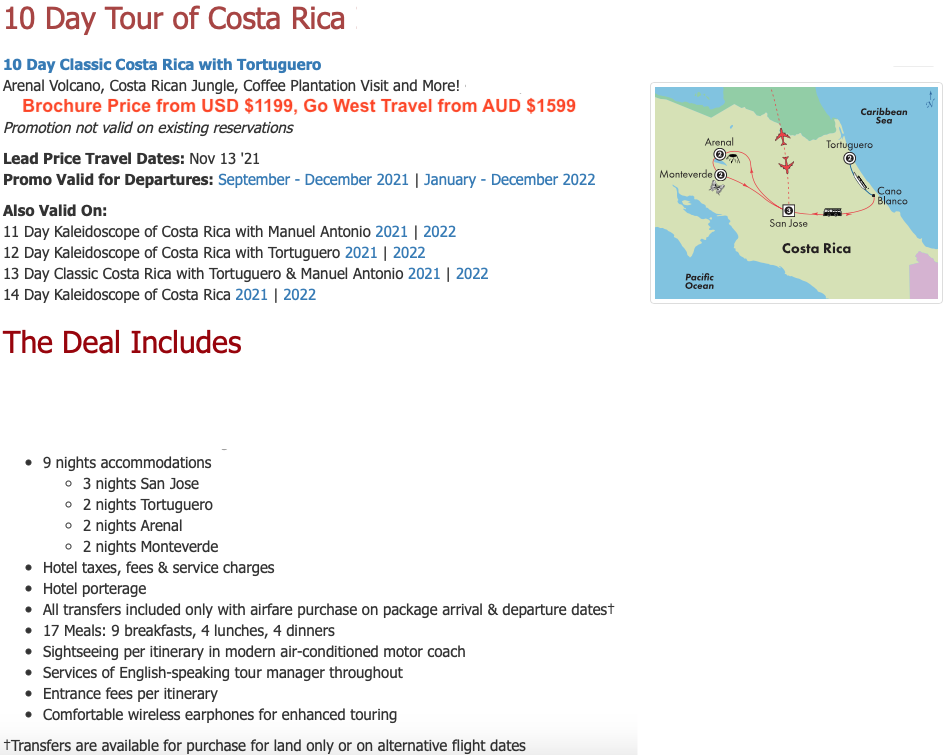Click the Tortuguero 2-night marker on map
The width and height of the screenshot is (944, 755).
[x=849, y=158]
